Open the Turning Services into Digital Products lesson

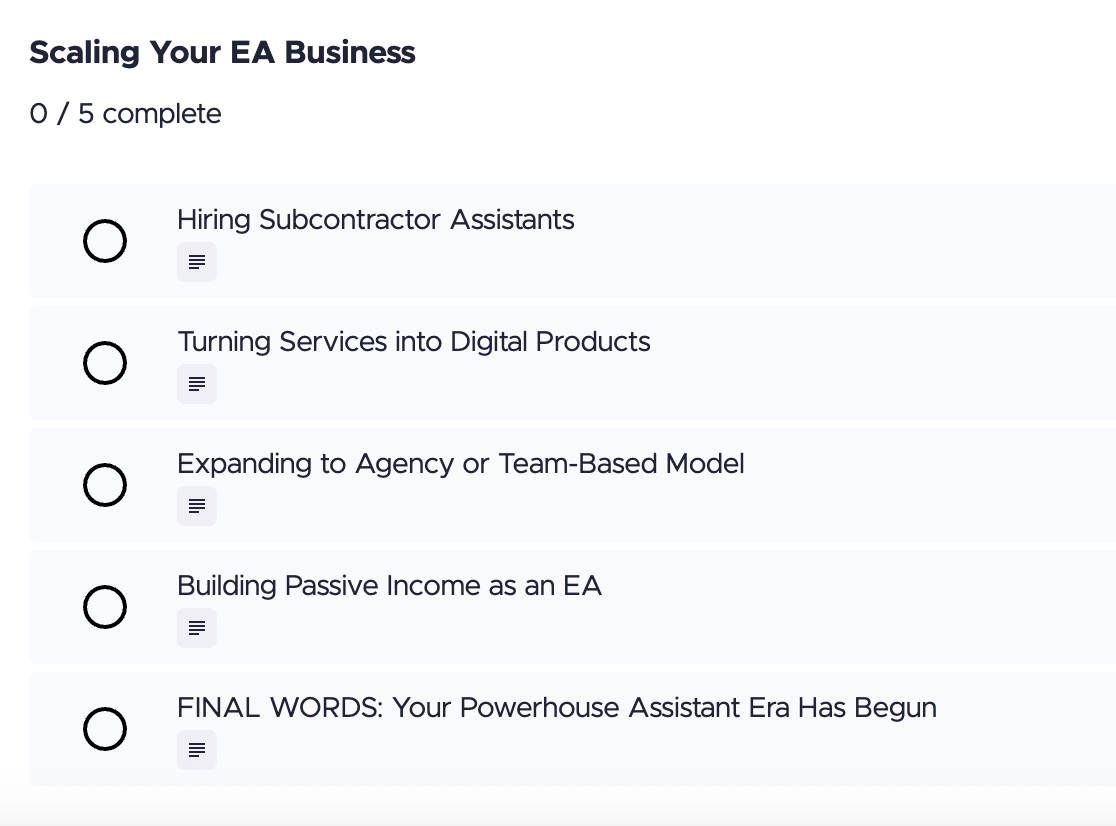tap(413, 342)
